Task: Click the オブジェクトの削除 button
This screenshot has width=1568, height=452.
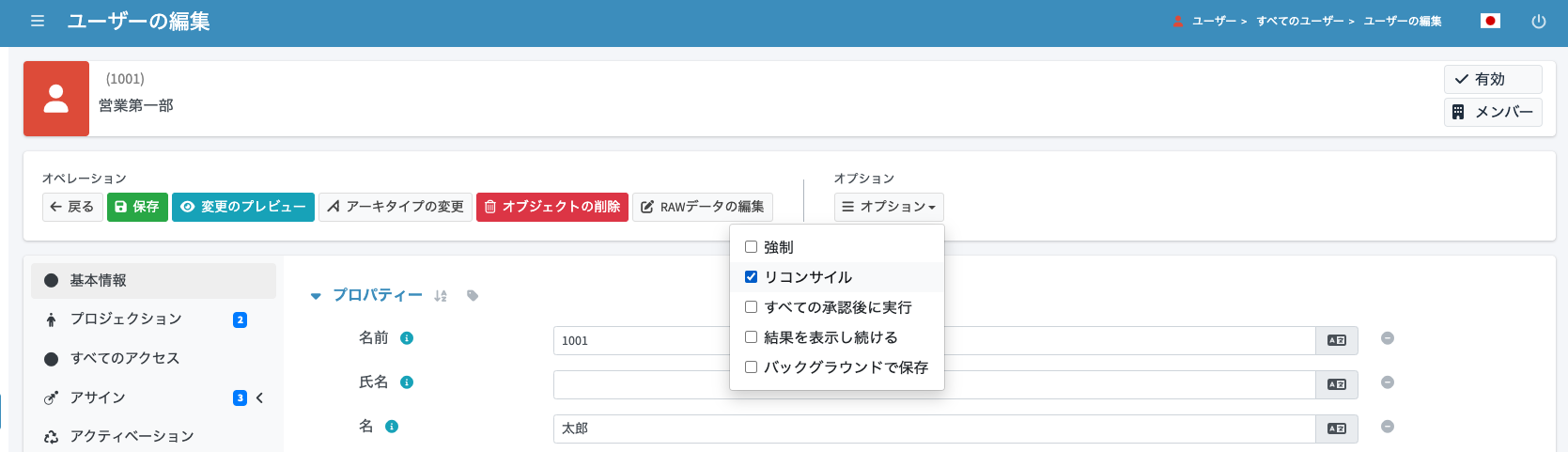Action: pyautogui.click(x=552, y=207)
